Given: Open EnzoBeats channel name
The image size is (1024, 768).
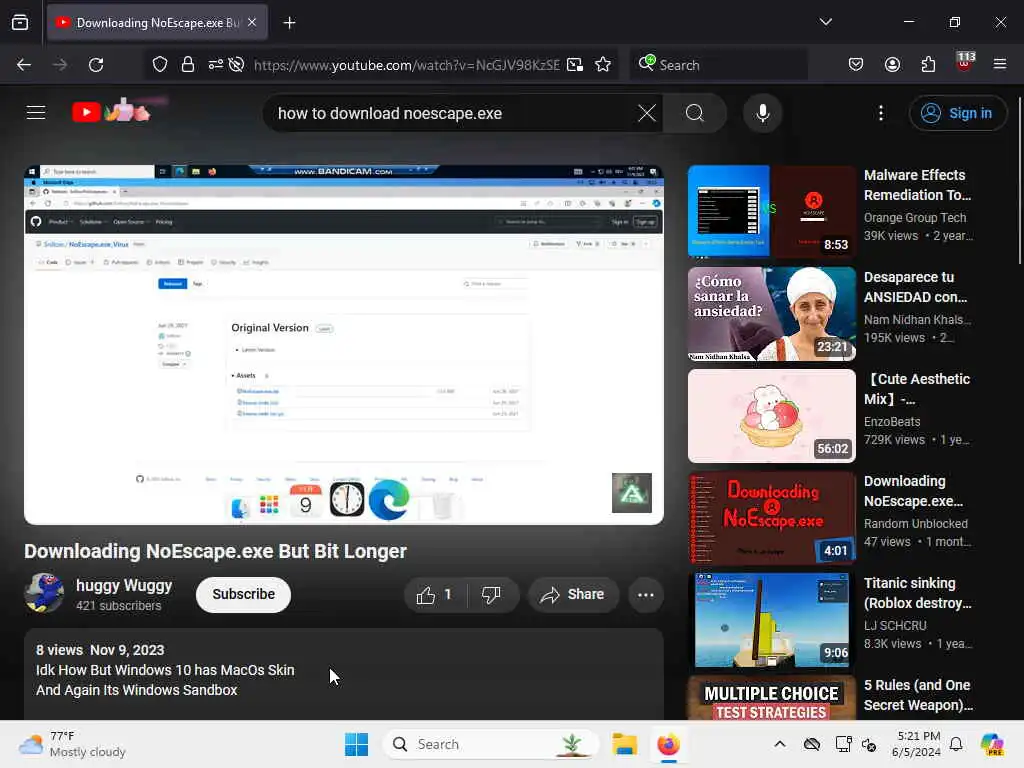Looking at the screenshot, I should click(892, 422).
